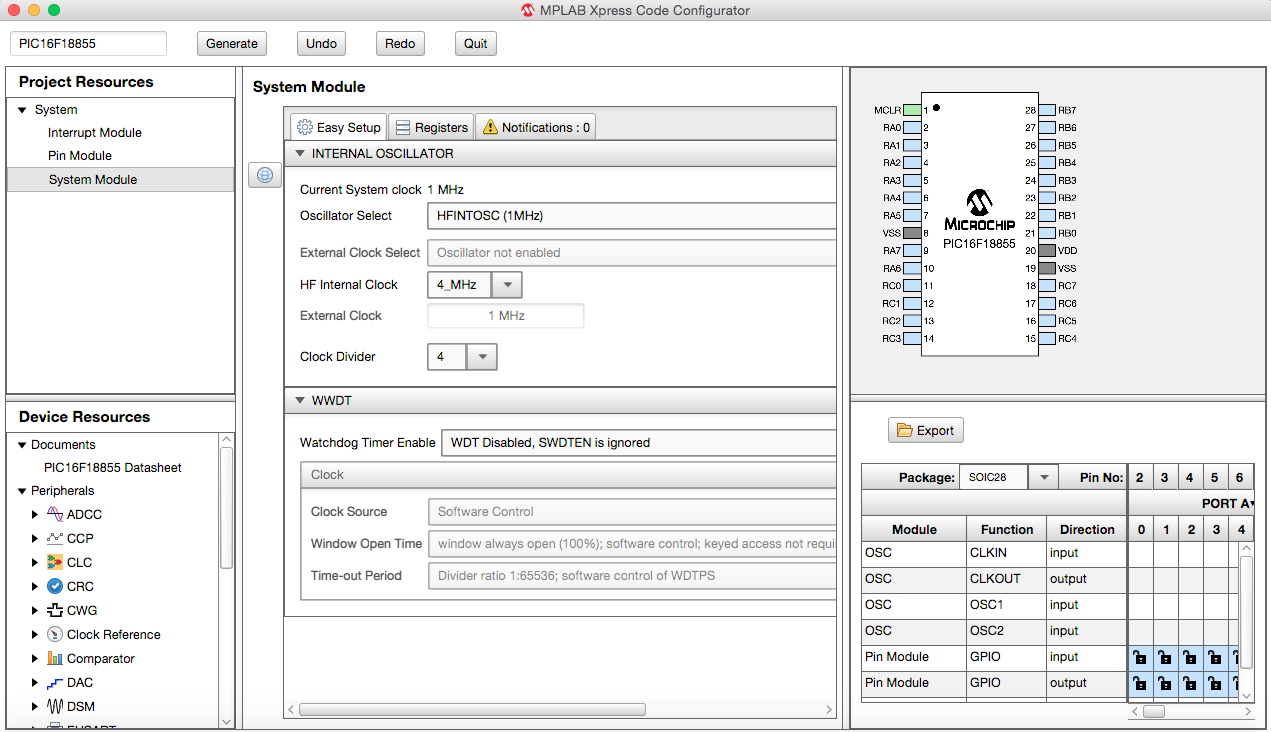1271x732 pixels.
Task: Toggle the GPIO input lock on pin 5
Action: pyautogui.click(x=1215, y=657)
